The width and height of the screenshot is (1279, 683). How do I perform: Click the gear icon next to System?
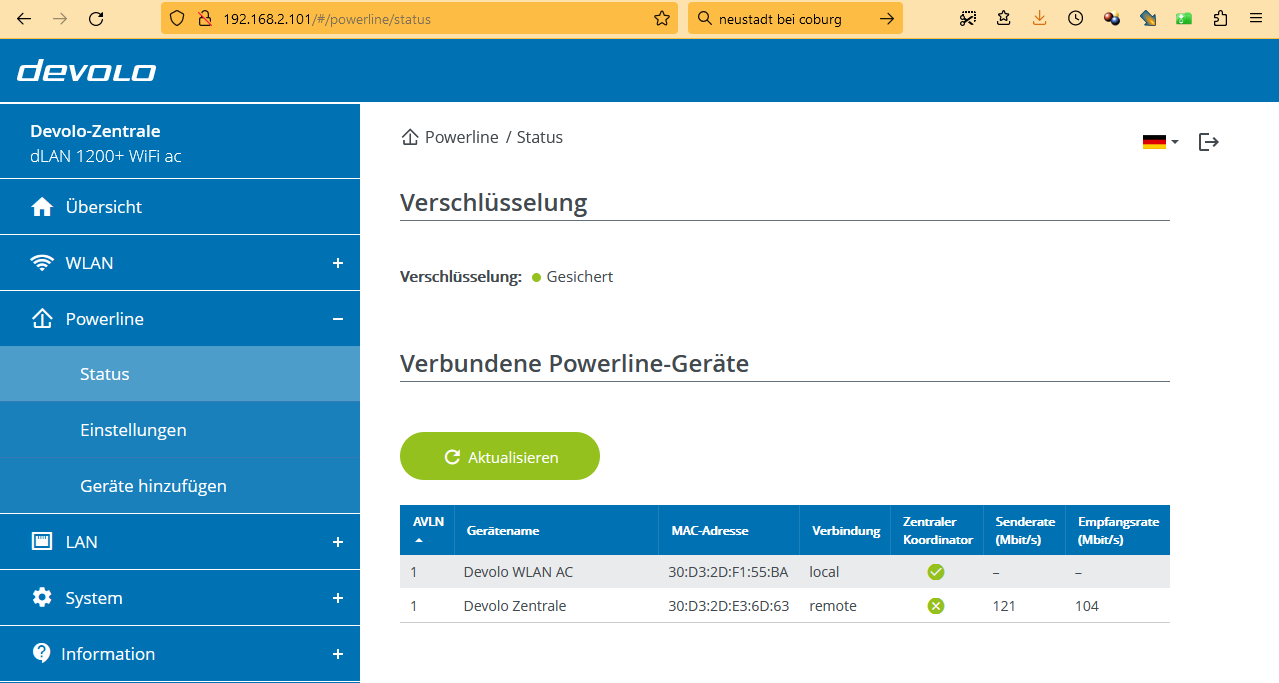click(42, 598)
